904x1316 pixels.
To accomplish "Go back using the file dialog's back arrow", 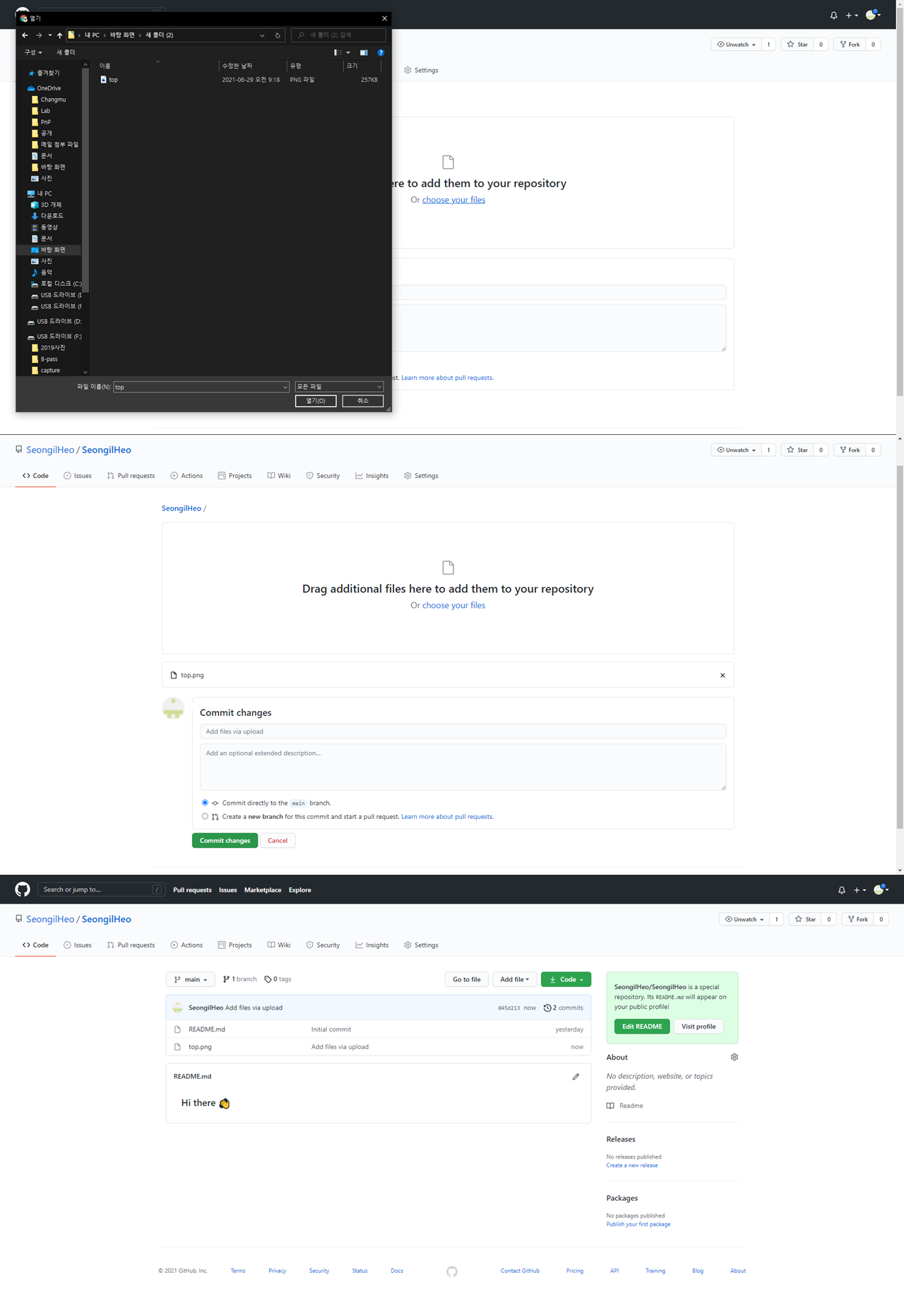I will [25, 35].
